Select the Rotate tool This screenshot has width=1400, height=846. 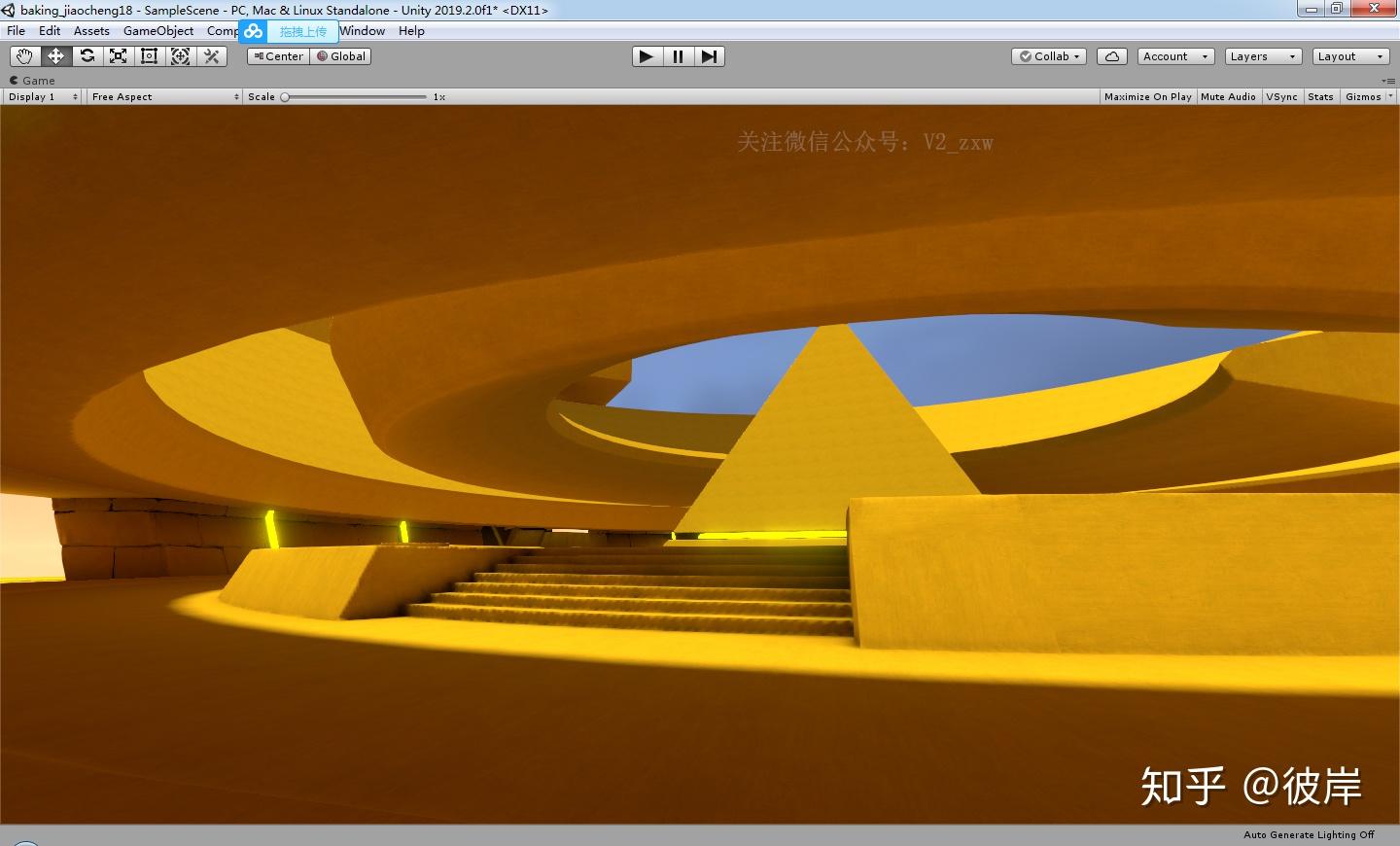[87, 56]
